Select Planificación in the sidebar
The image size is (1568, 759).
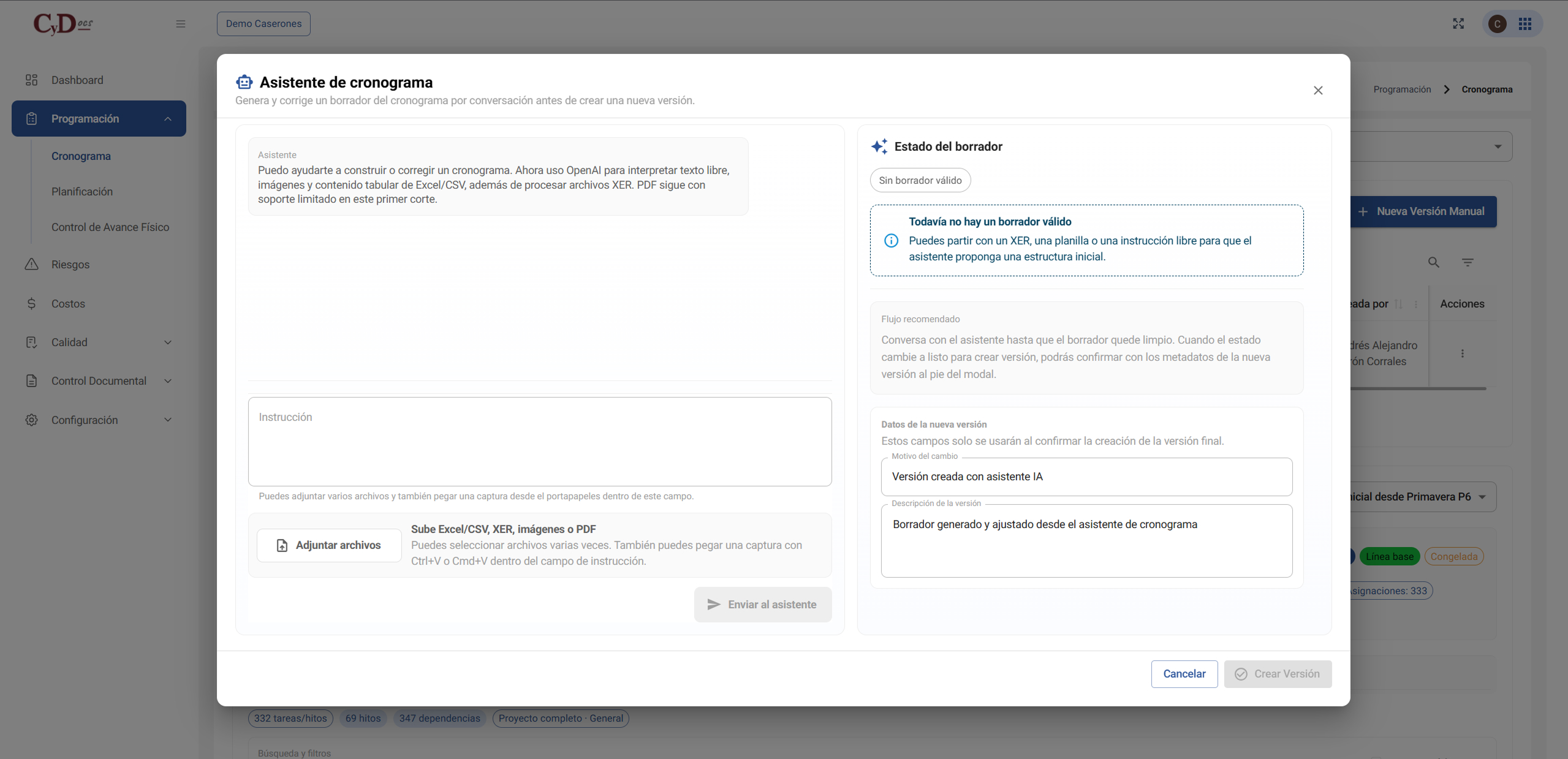(82, 192)
